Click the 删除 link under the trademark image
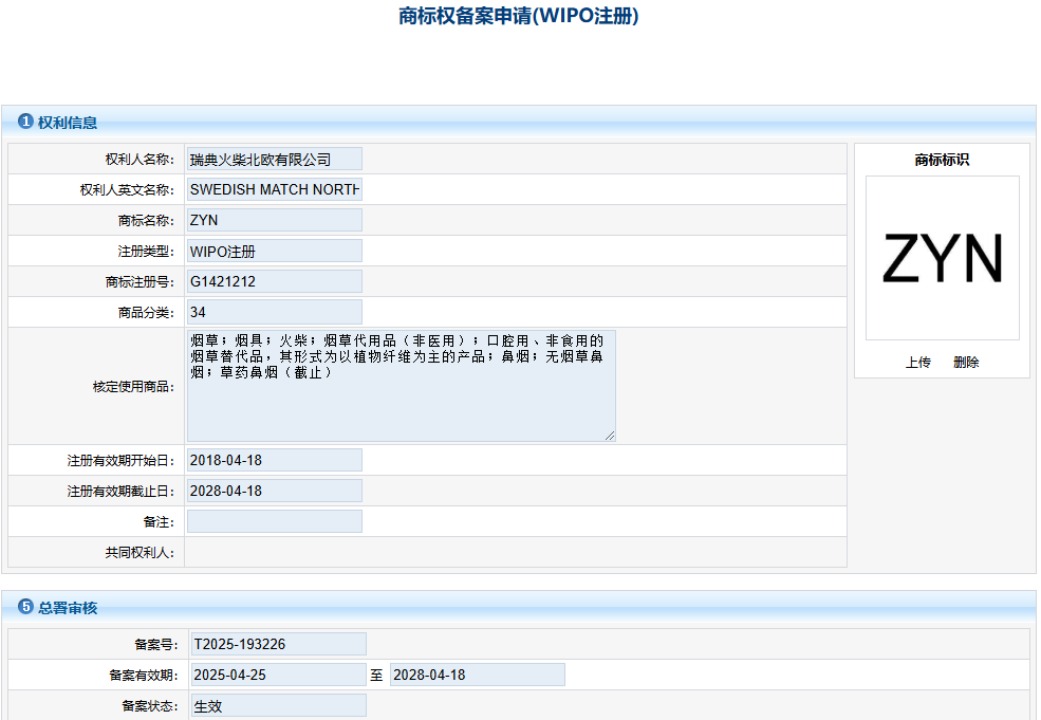The width and height of the screenshot is (1041, 720). [x=966, y=363]
